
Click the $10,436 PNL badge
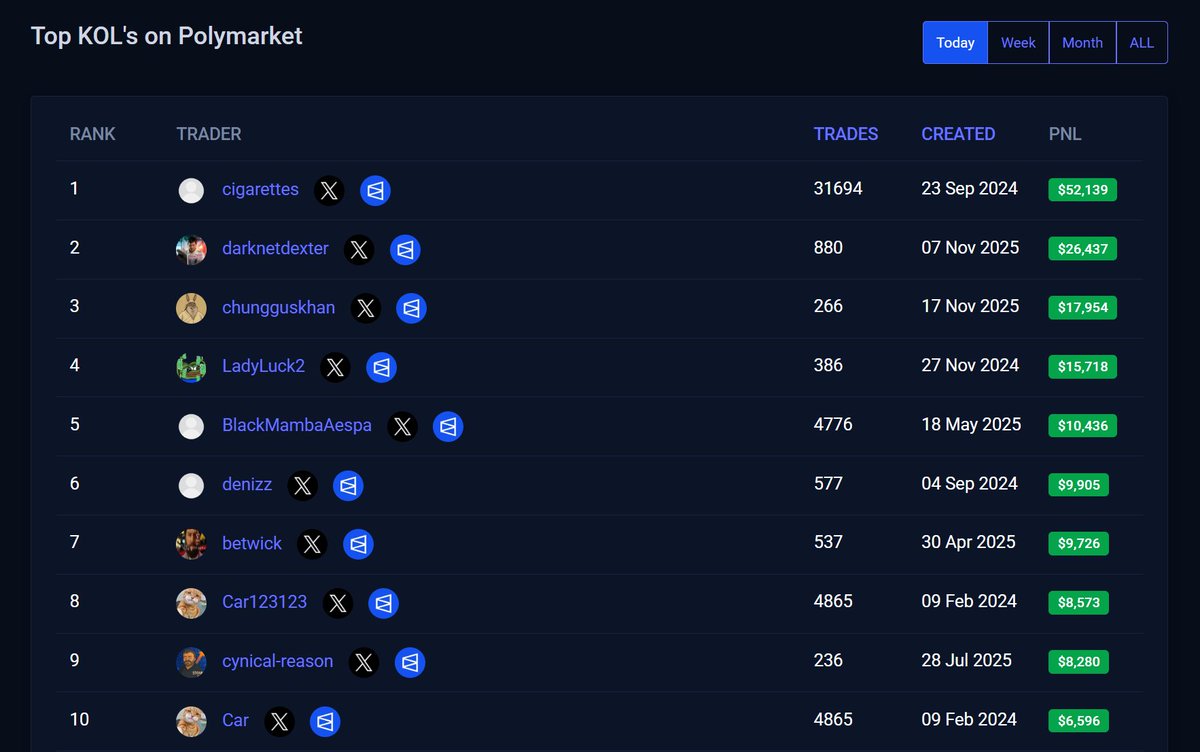[1082, 426]
